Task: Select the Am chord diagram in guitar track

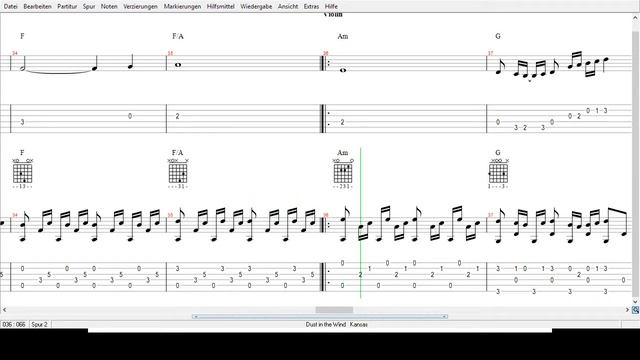Action: (343, 173)
